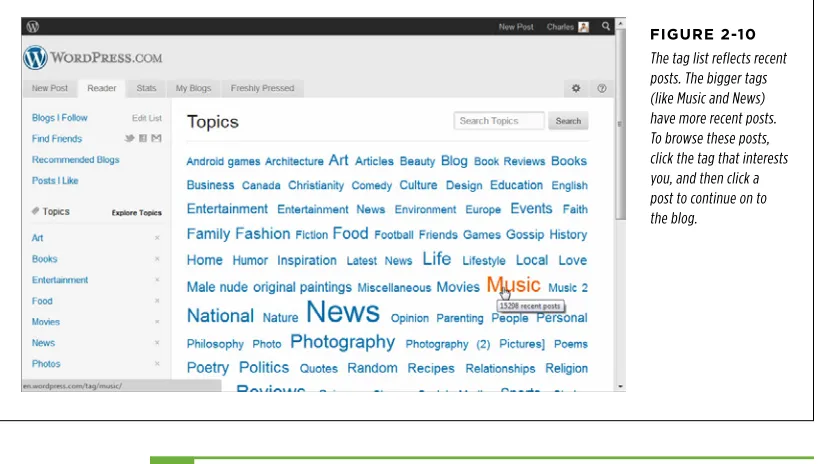Open the search magnifier icon in the top bar
Image resolution: width=818 pixels, height=464 pixels.
(x=606, y=26)
